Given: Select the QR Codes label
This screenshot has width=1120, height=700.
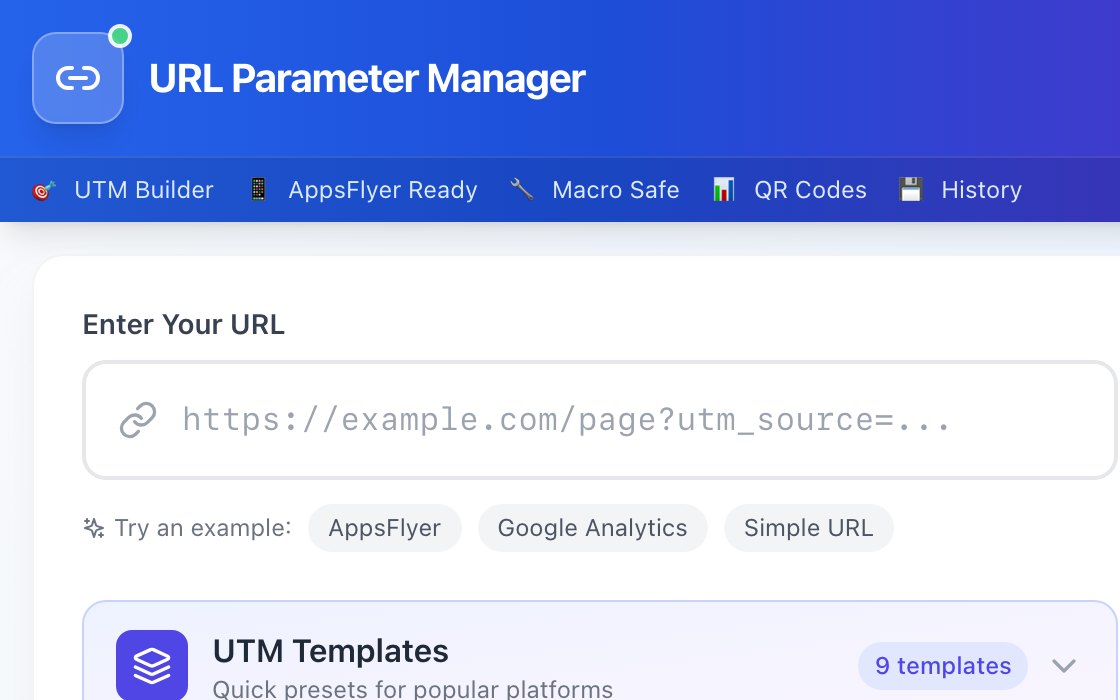Looking at the screenshot, I should pos(810,190).
